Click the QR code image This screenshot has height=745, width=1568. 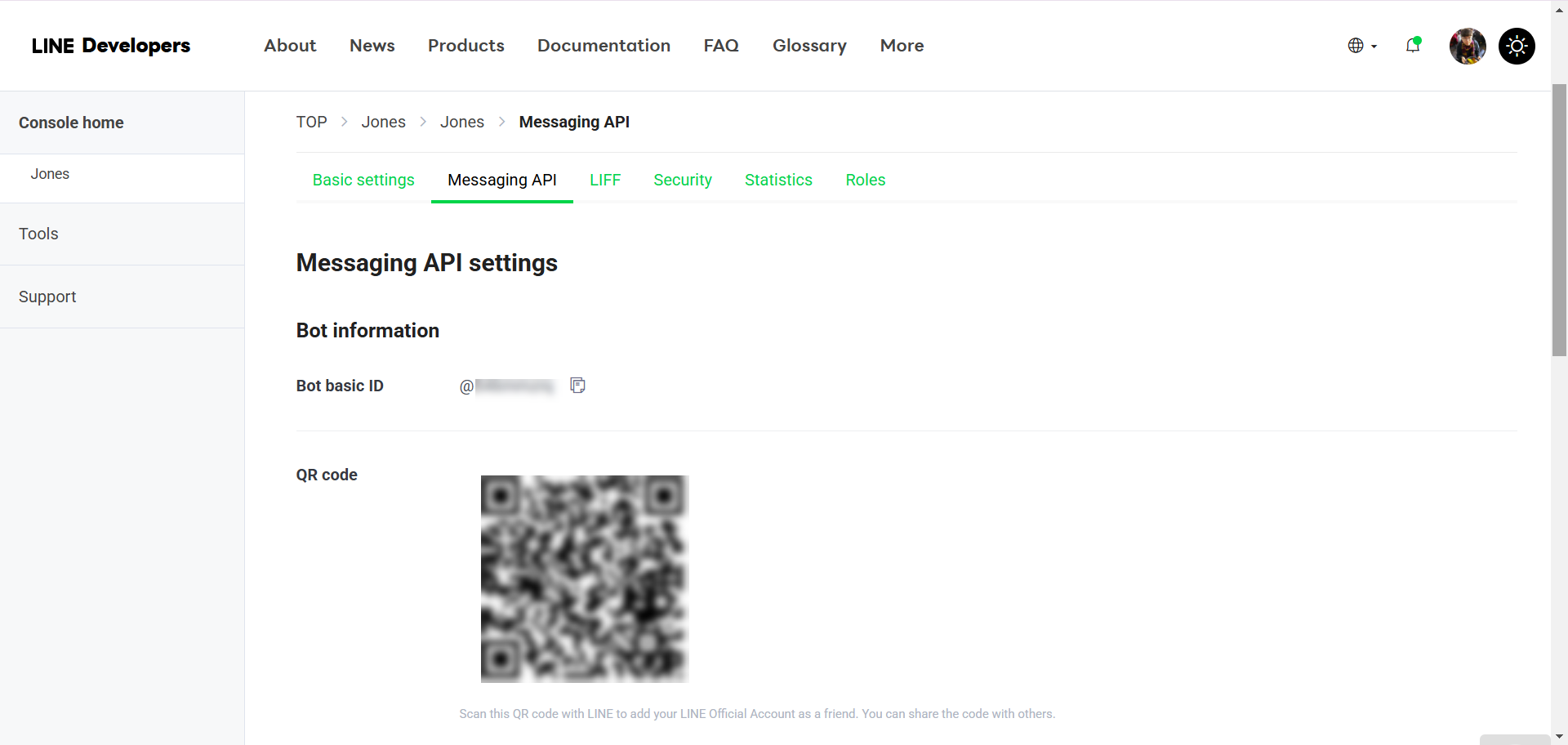584,578
